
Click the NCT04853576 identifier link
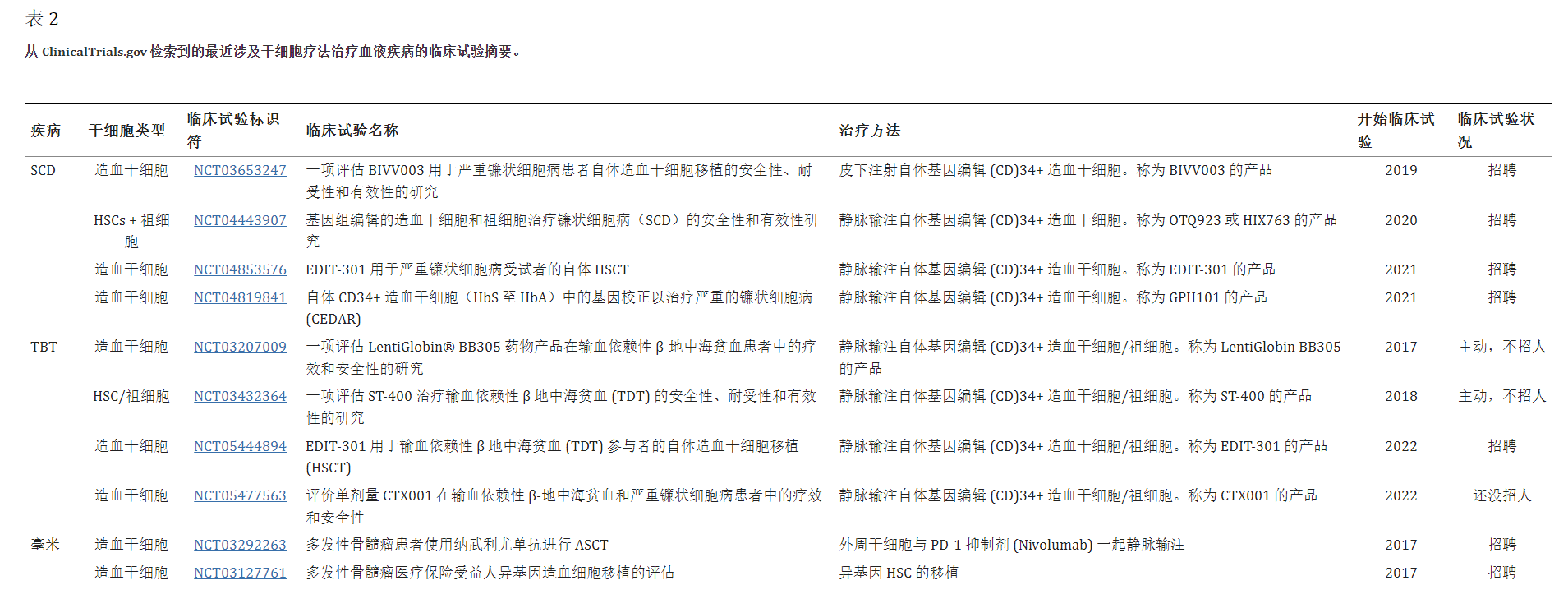pyautogui.click(x=240, y=269)
